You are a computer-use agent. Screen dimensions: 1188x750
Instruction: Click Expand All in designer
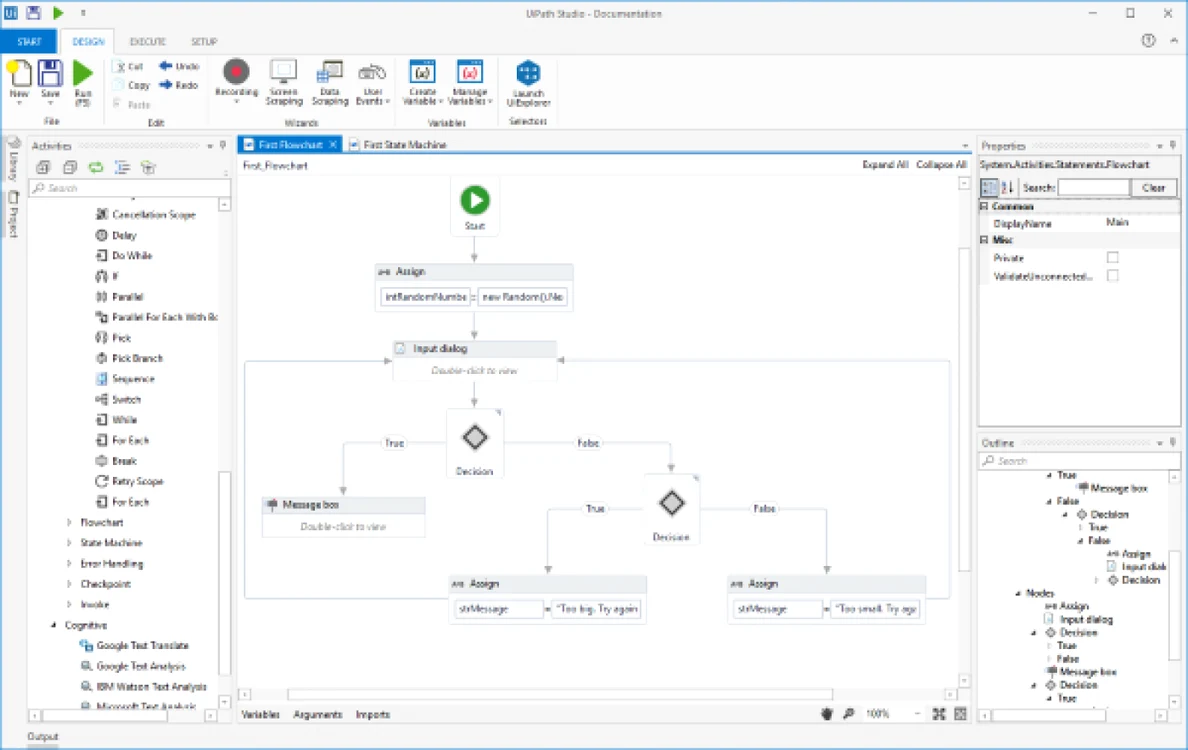pos(885,164)
